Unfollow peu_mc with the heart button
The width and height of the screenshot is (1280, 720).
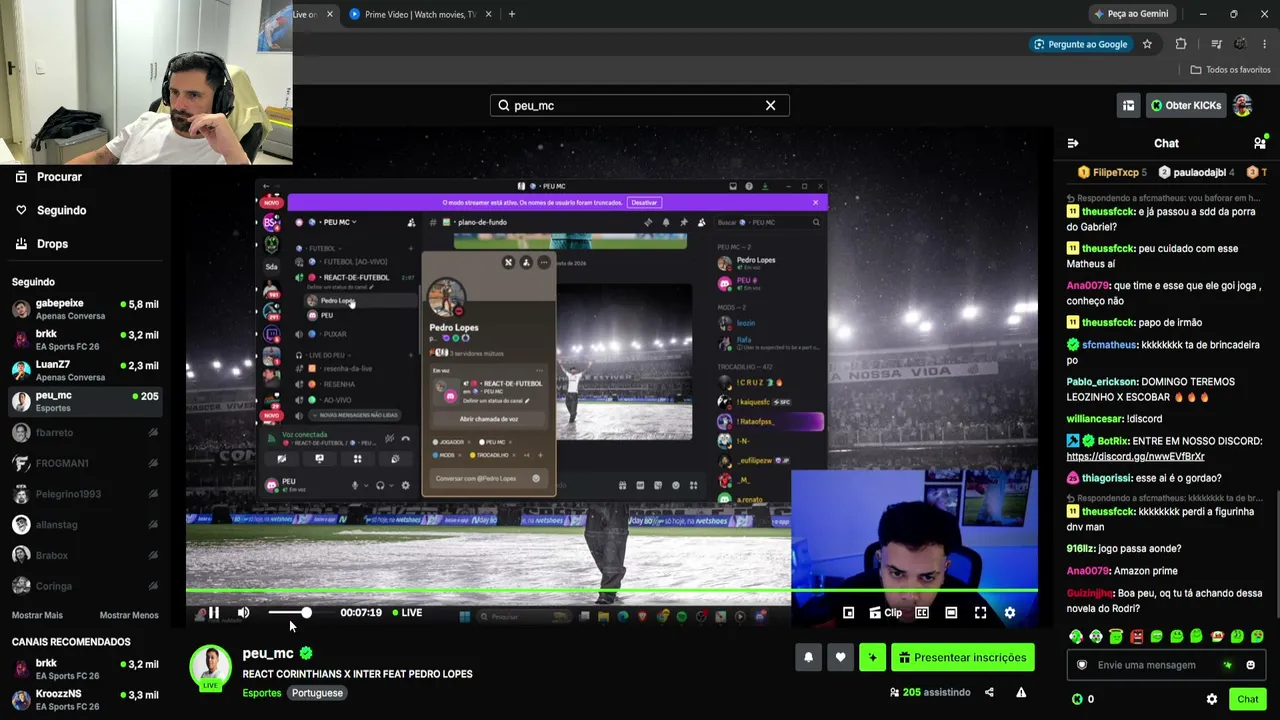pos(840,657)
